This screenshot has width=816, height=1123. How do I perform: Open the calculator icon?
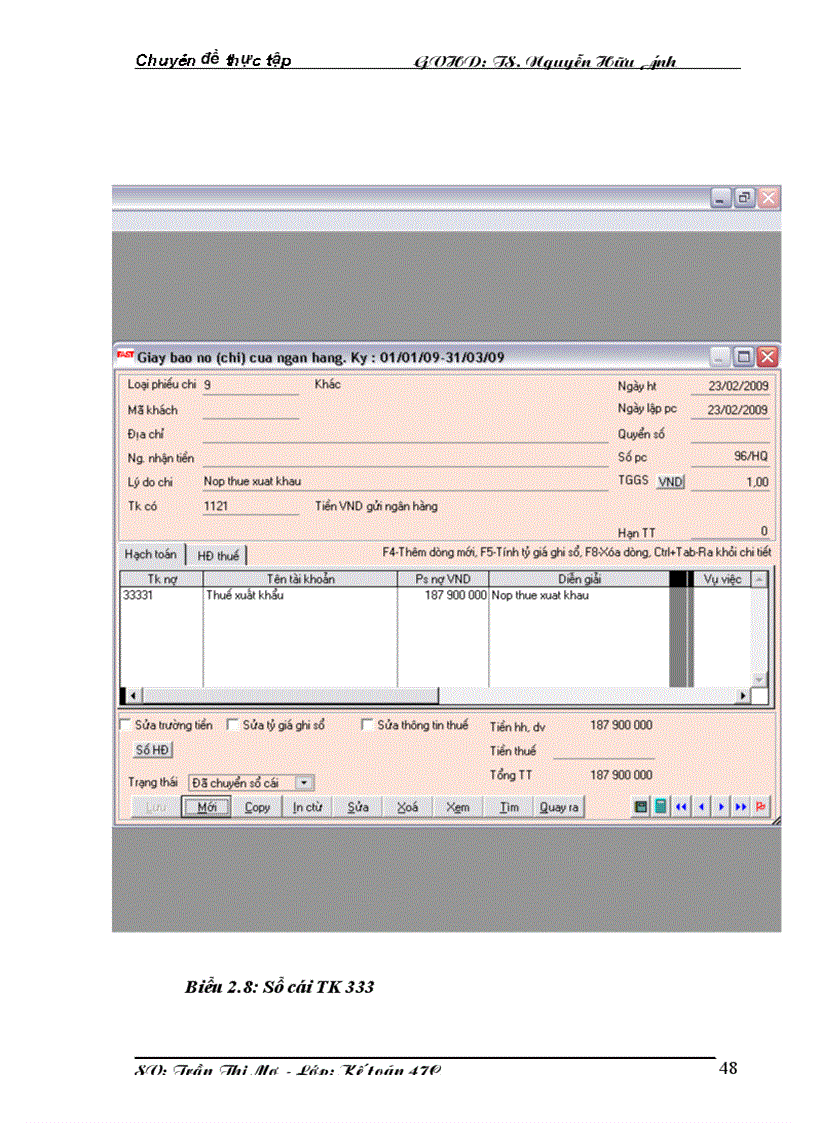coord(661,807)
